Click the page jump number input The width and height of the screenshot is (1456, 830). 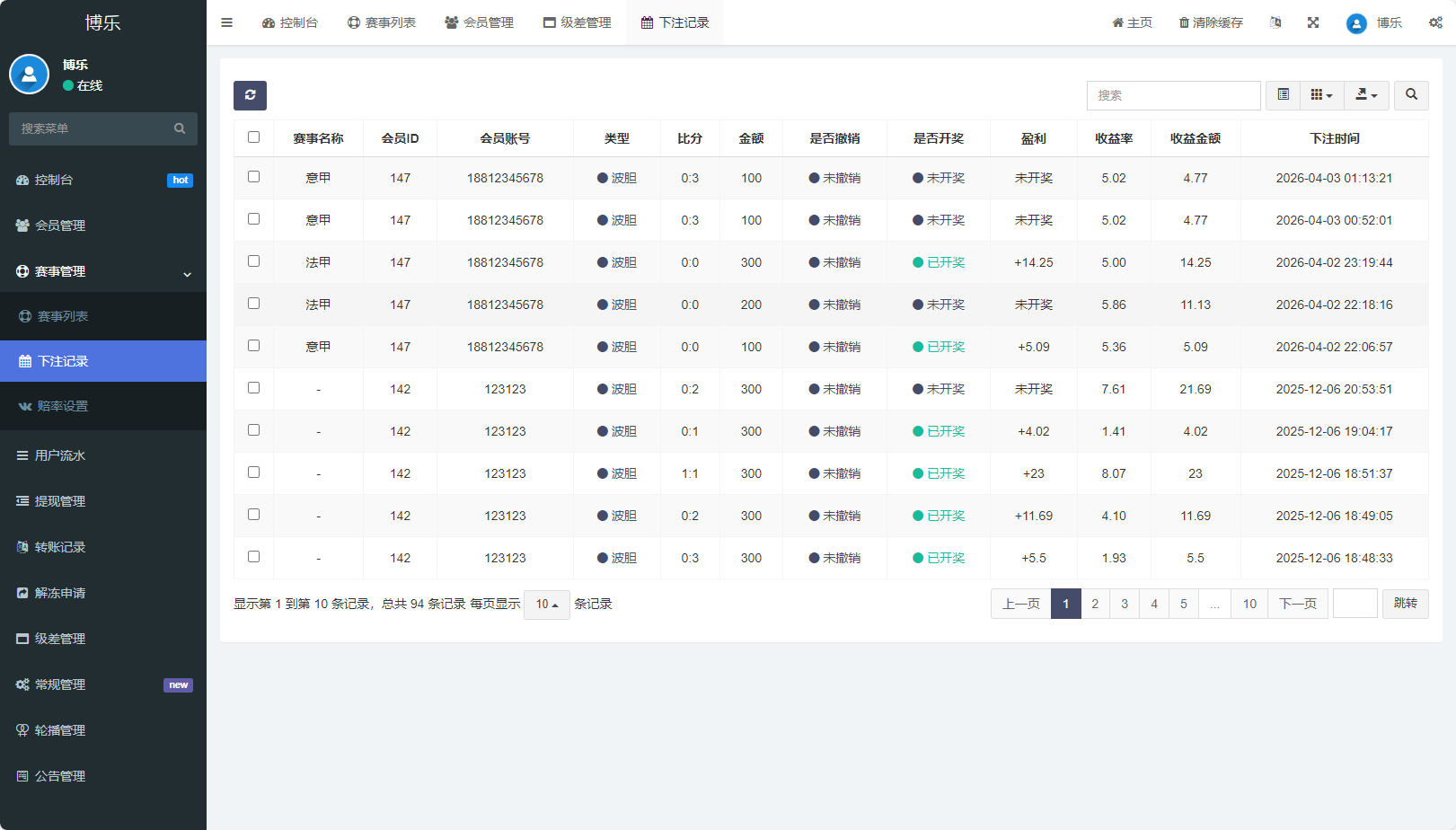click(x=1355, y=604)
